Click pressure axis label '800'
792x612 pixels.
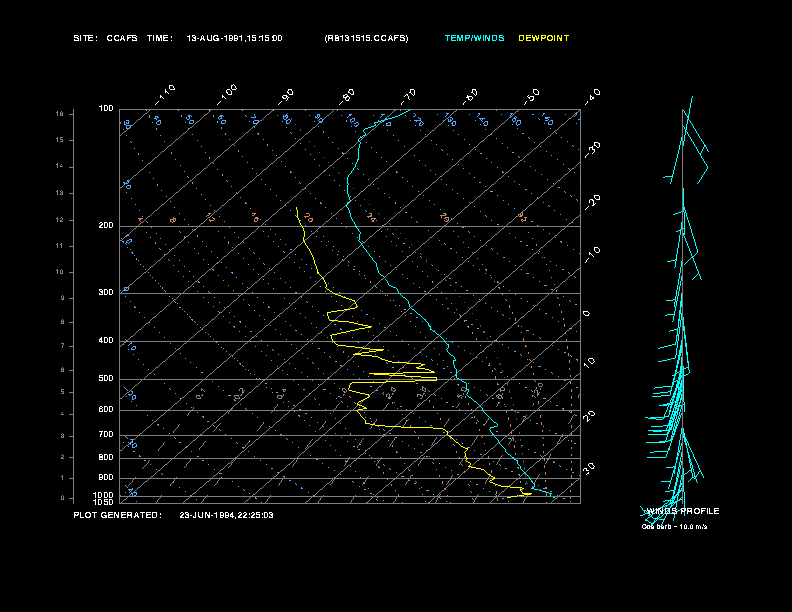click(x=106, y=457)
